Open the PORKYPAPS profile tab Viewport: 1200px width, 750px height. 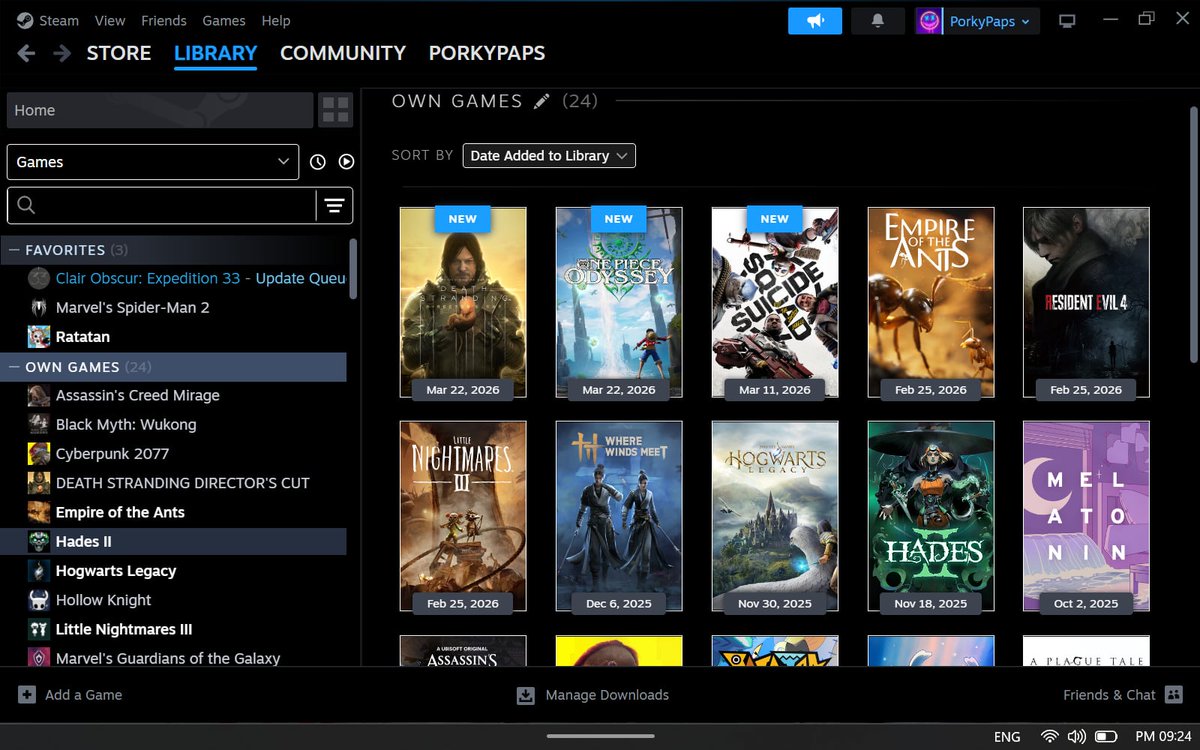point(487,53)
